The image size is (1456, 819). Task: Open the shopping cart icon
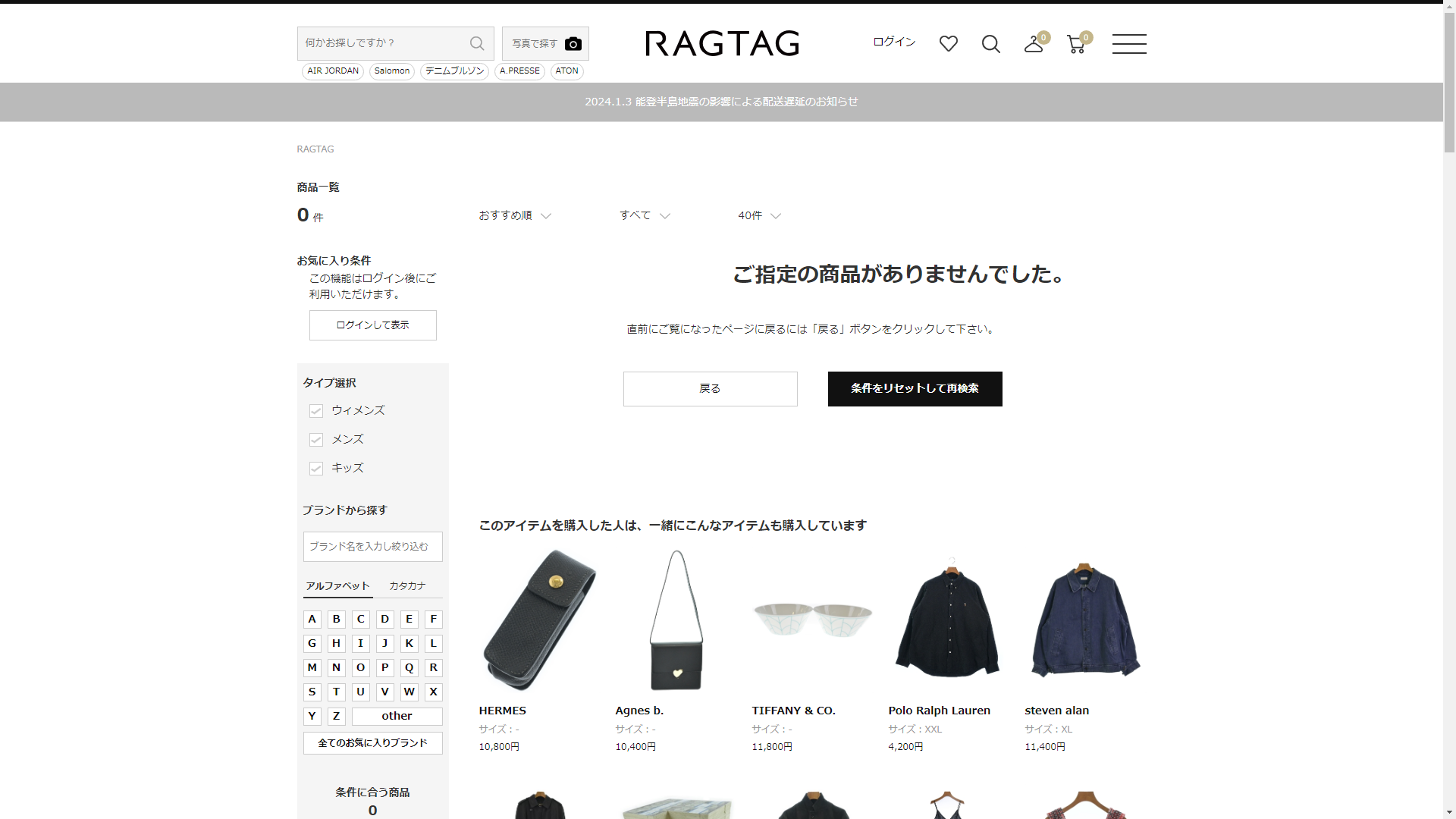1075,44
